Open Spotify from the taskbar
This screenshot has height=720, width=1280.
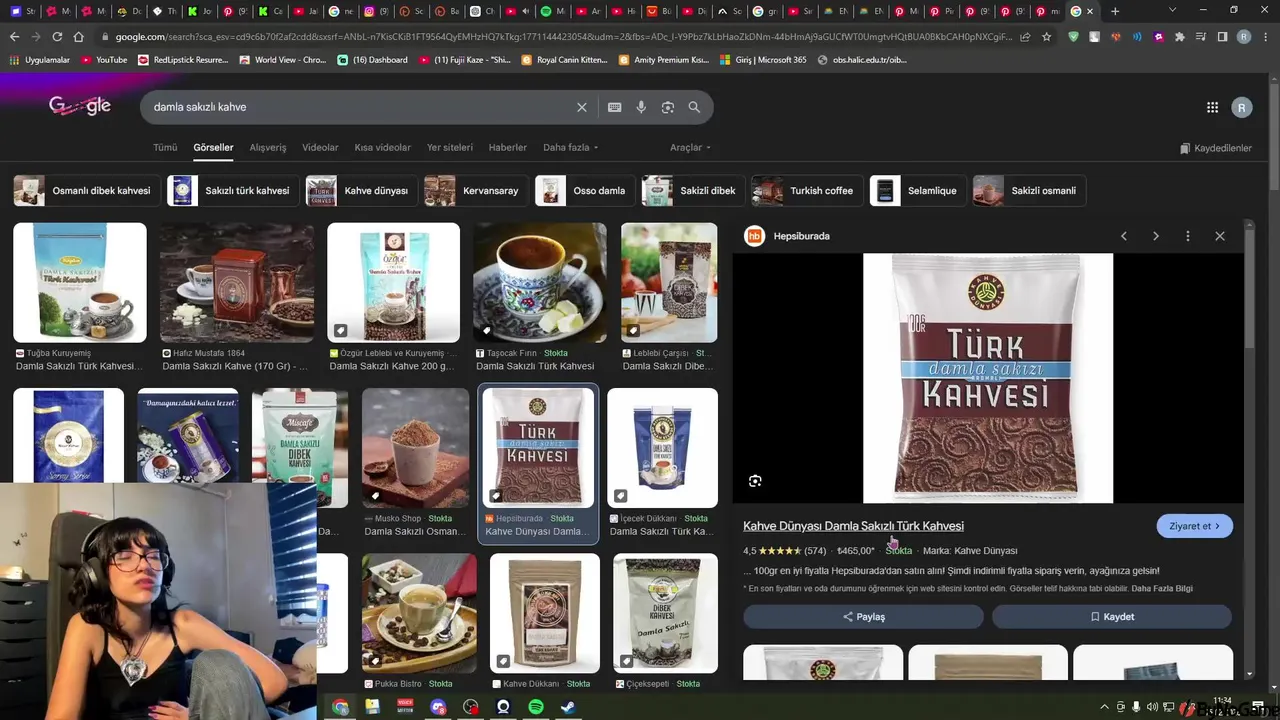[536, 707]
